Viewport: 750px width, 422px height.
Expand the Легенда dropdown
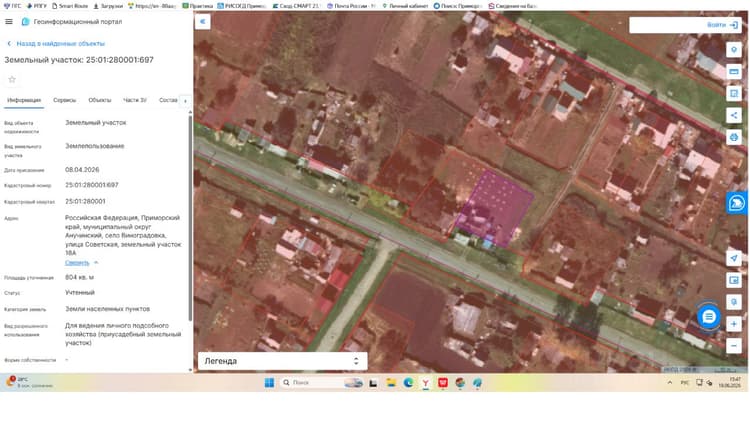(x=282, y=361)
